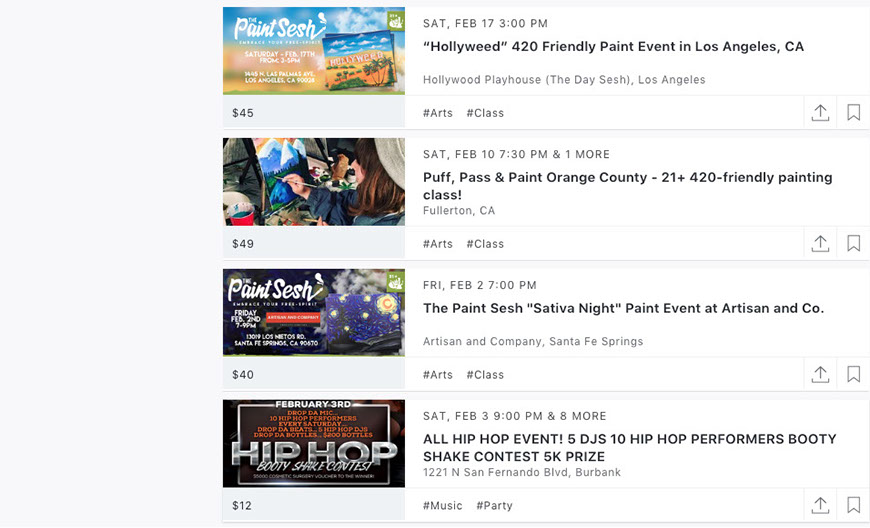Click the Sativa Night starry painting thumbnail
The height and width of the screenshot is (528, 870).
click(314, 313)
